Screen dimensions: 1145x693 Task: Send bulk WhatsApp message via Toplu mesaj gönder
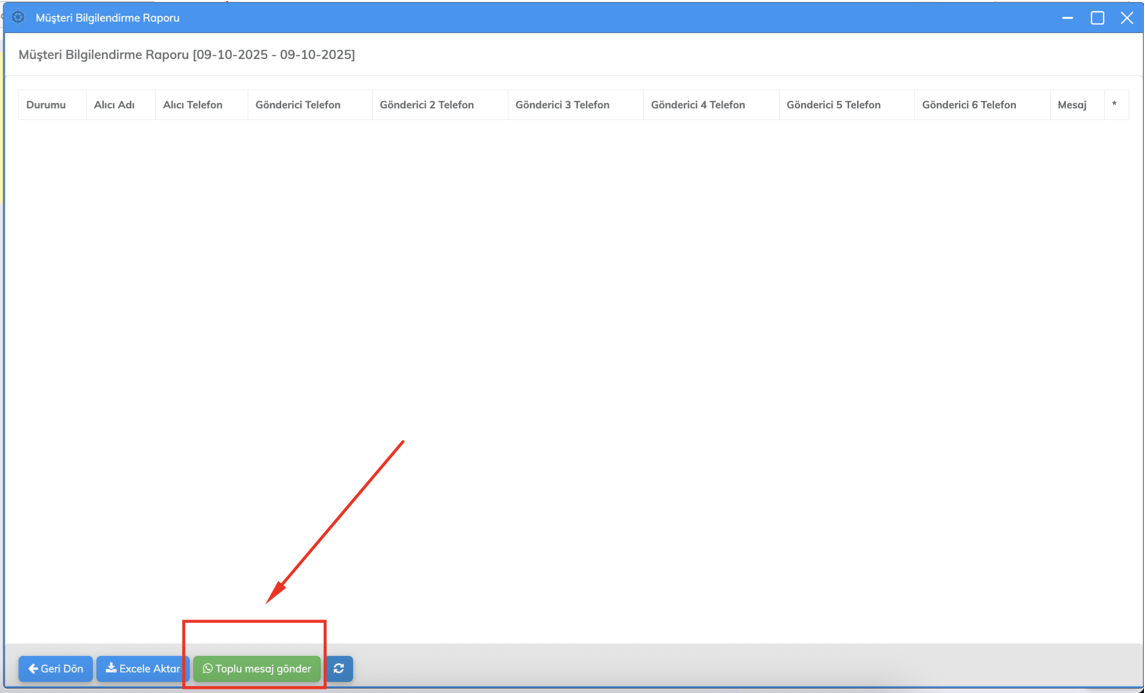pyautogui.click(x=257, y=669)
